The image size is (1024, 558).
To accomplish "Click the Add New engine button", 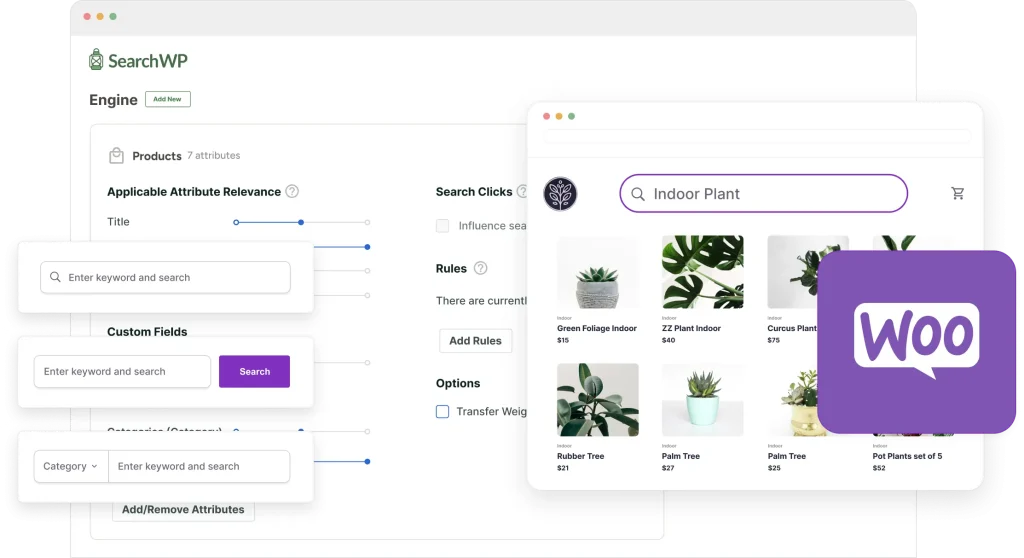I will point(167,99).
